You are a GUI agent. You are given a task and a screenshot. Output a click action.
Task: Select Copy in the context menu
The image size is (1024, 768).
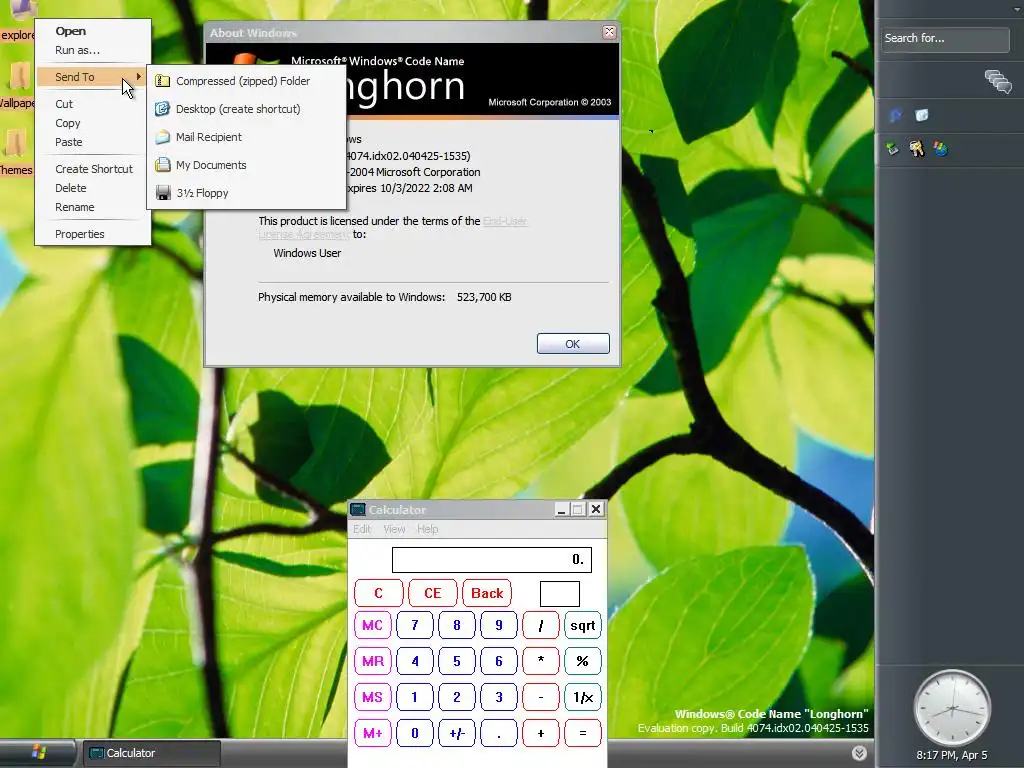tap(67, 123)
